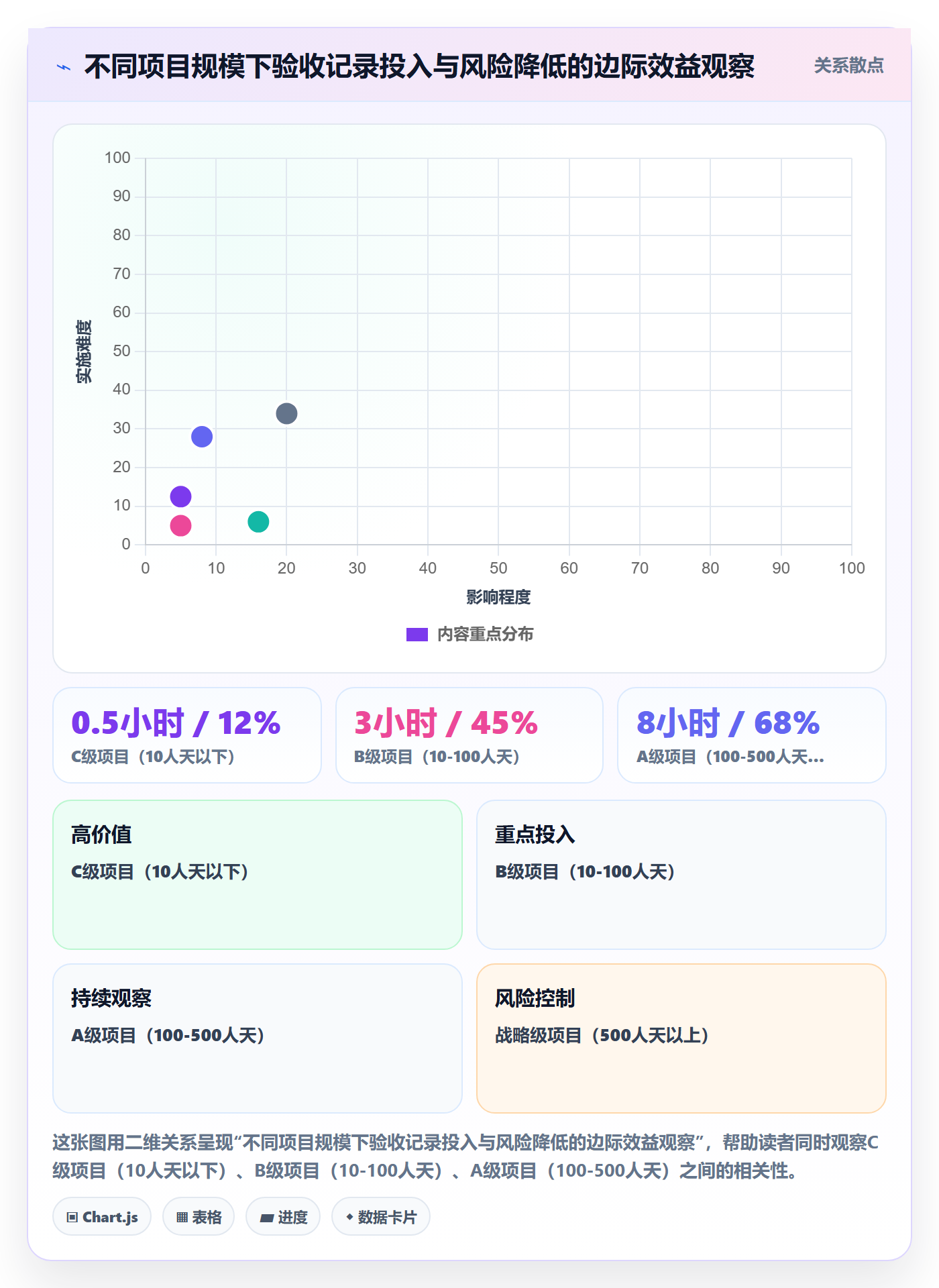Click the chart title 不同项目规模下验收记录投入与风险降低的边际效益观察

tap(419, 66)
